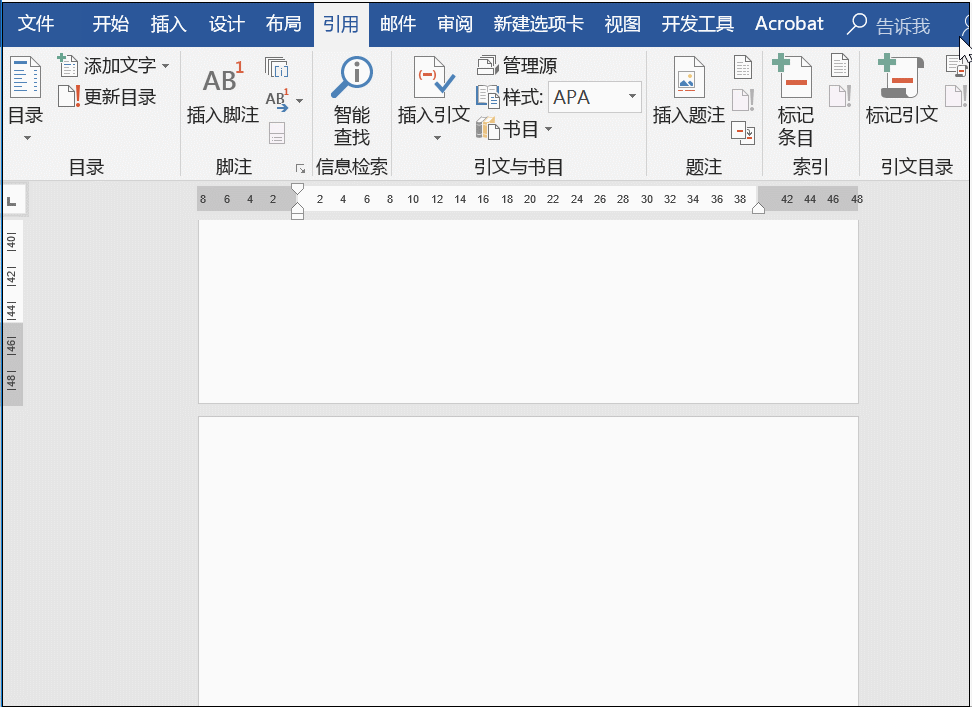Switch to the 邮件 tab
The height and width of the screenshot is (707, 972).
click(x=398, y=24)
